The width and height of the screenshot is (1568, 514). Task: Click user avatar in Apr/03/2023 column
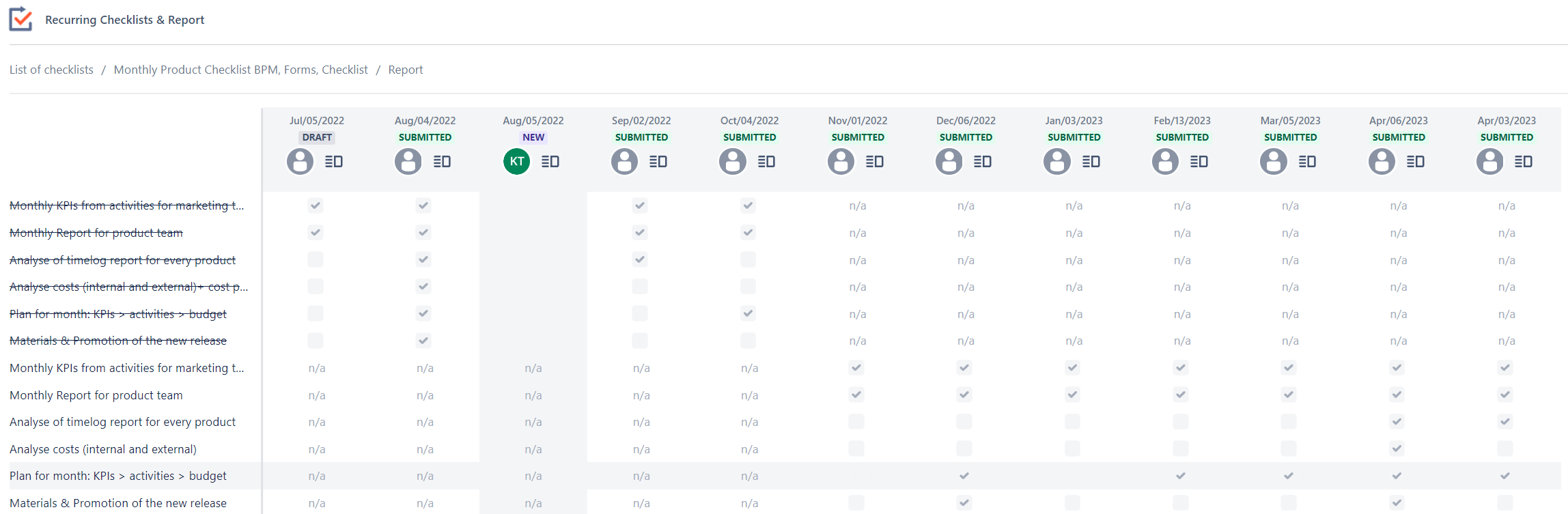1490,162
